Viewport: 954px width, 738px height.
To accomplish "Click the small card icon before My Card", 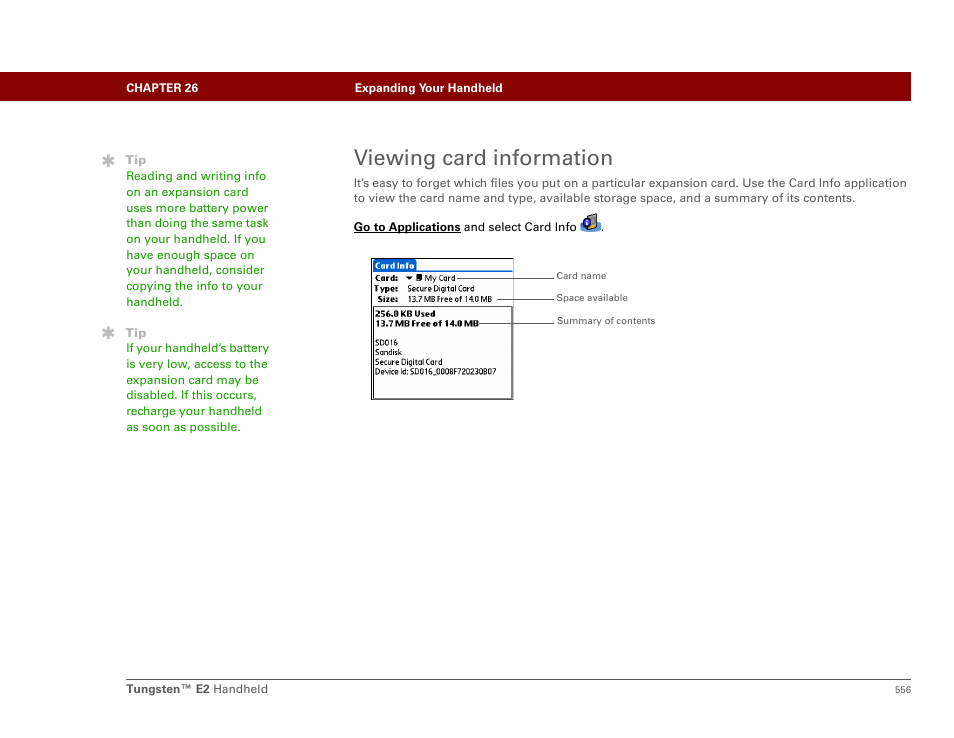I will click(419, 278).
